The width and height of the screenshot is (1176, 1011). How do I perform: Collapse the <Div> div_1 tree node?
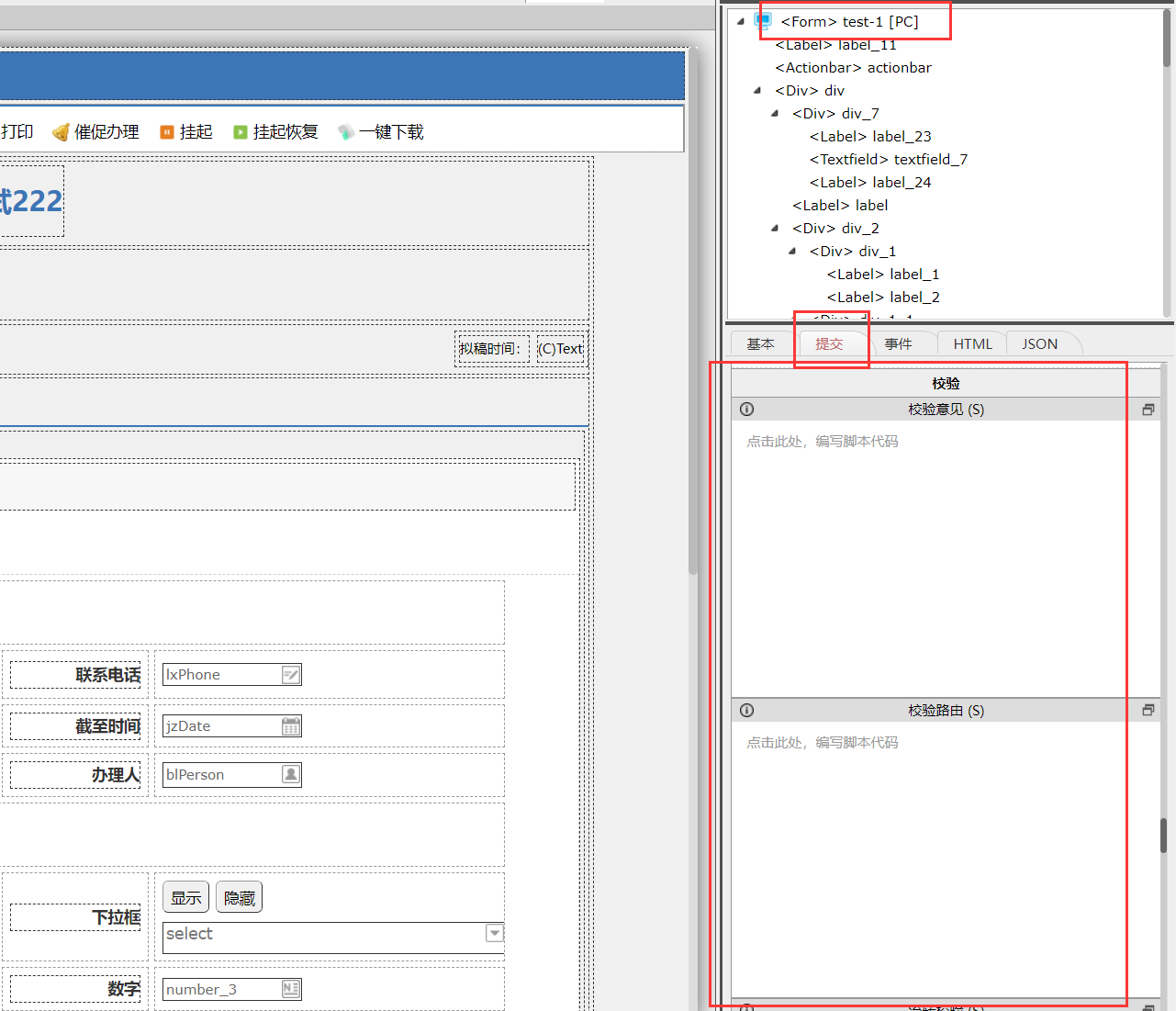pyautogui.click(x=792, y=251)
